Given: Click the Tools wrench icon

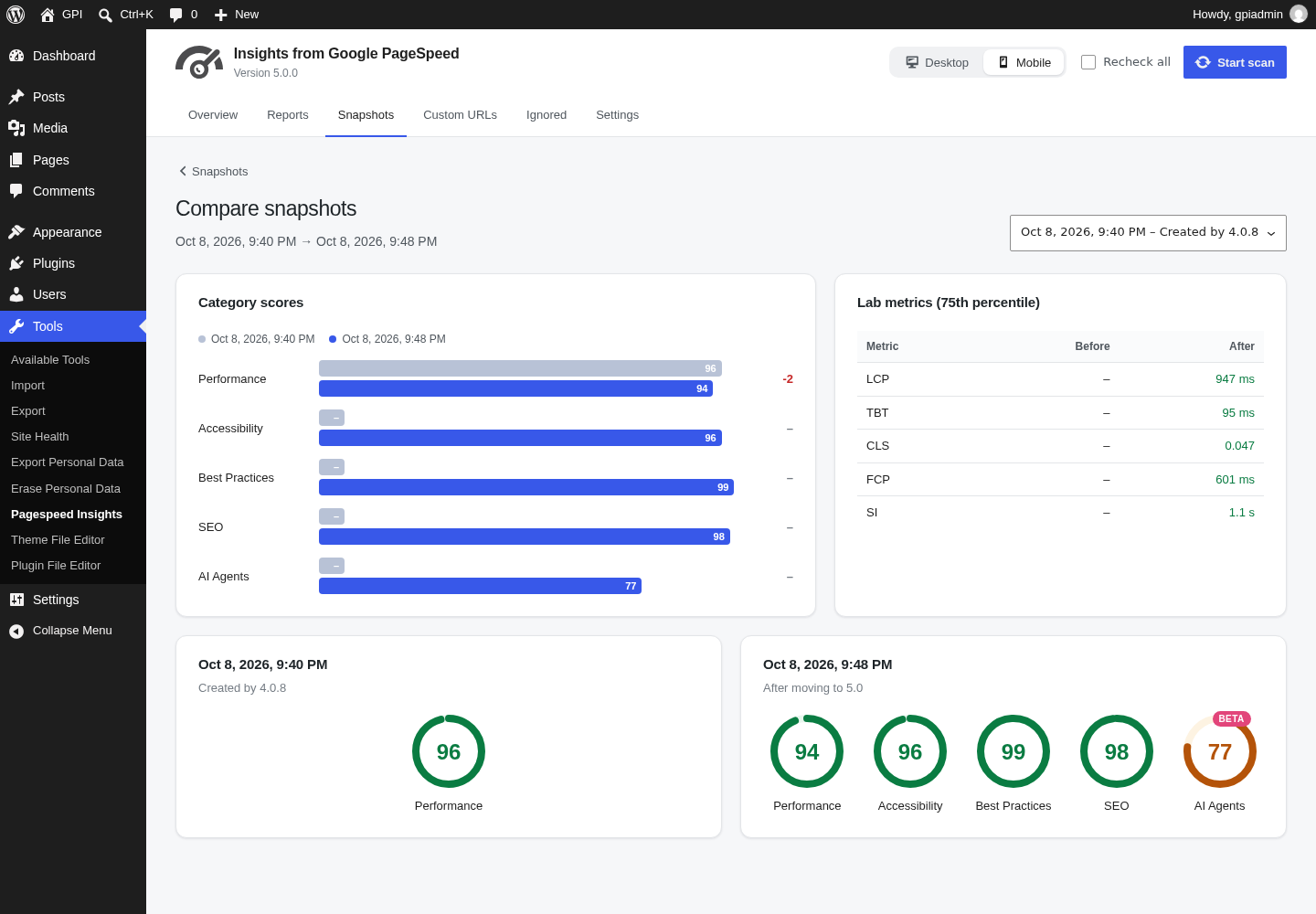Looking at the screenshot, I should [16, 326].
